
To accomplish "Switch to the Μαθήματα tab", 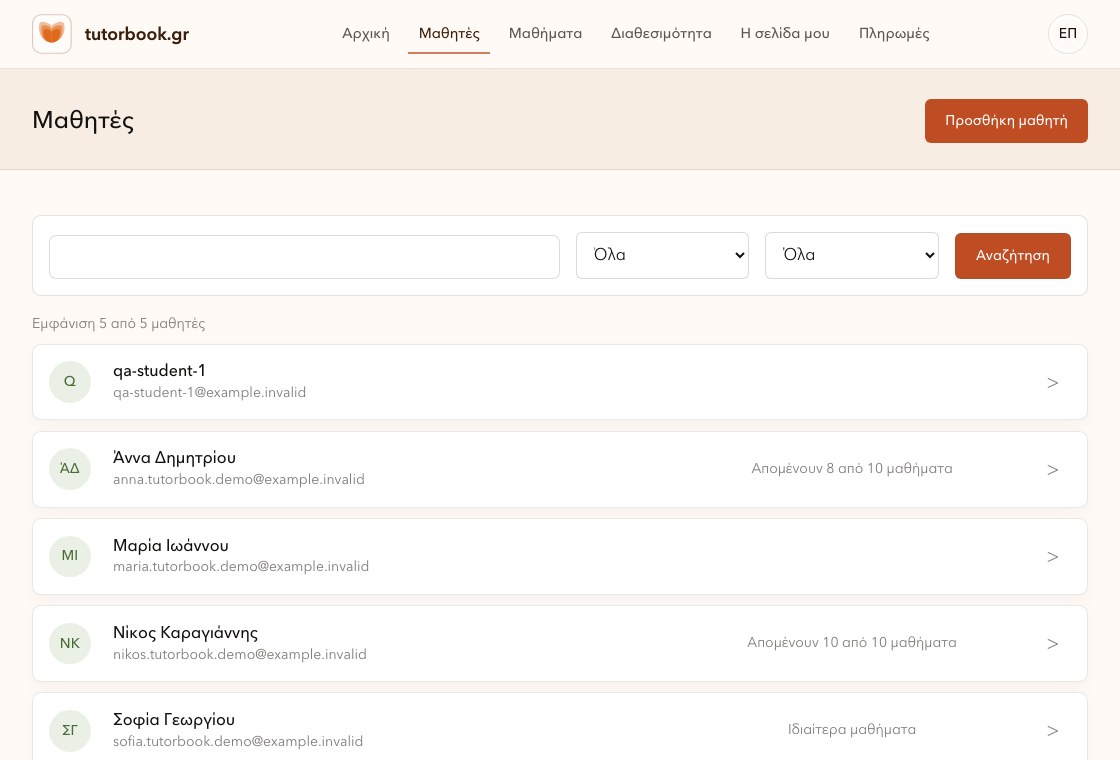I will tap(545, 34).
